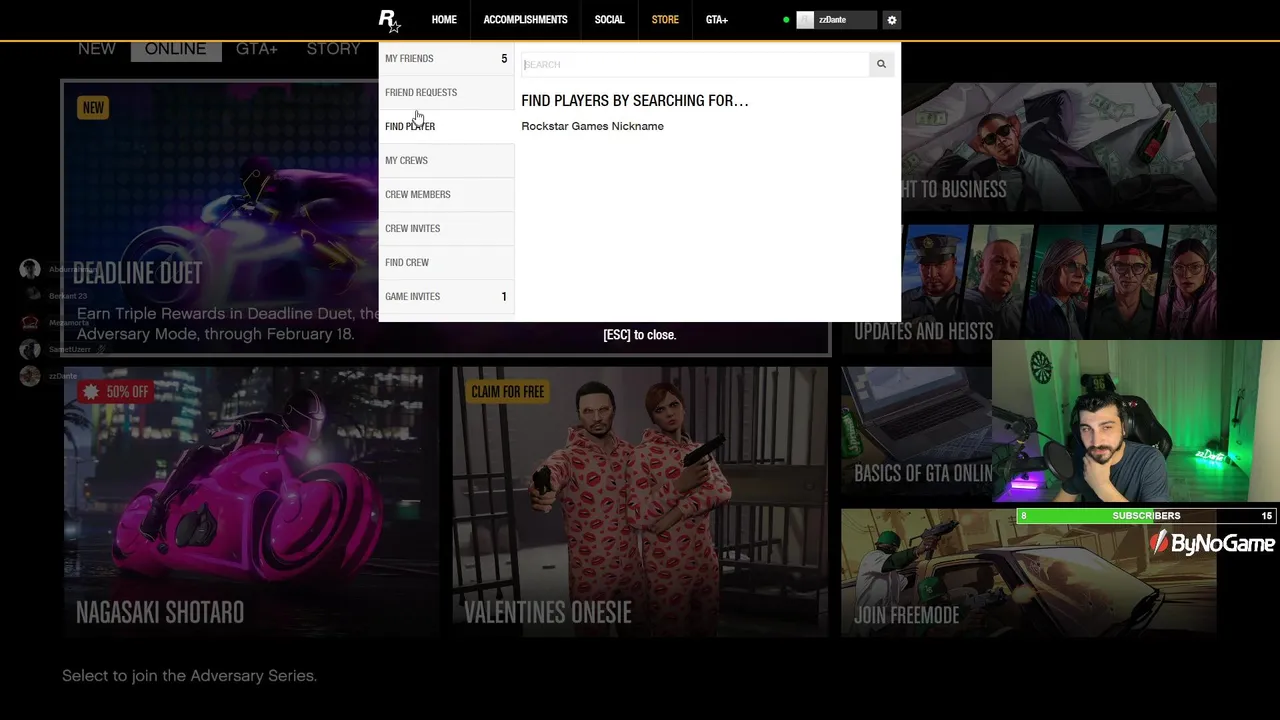The width and height of the screenshot is (1280, 720).
Task: Select GAME INVITES entry
Action: [446, 296]
